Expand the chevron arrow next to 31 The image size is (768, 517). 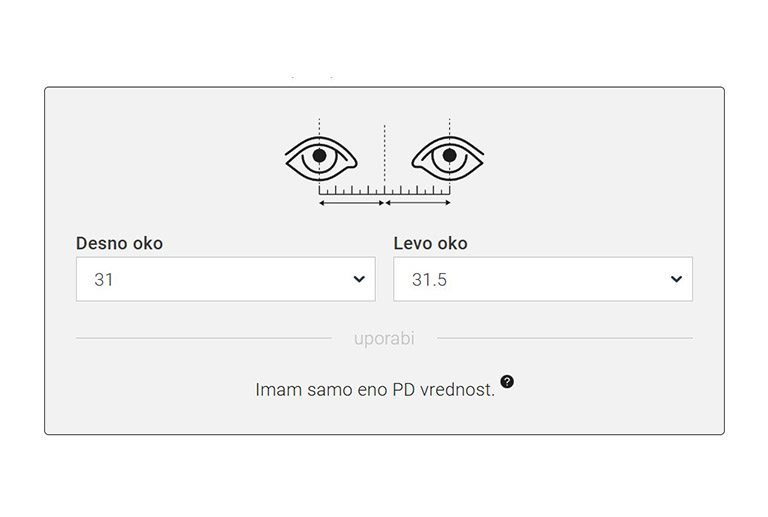pos(359,280)
